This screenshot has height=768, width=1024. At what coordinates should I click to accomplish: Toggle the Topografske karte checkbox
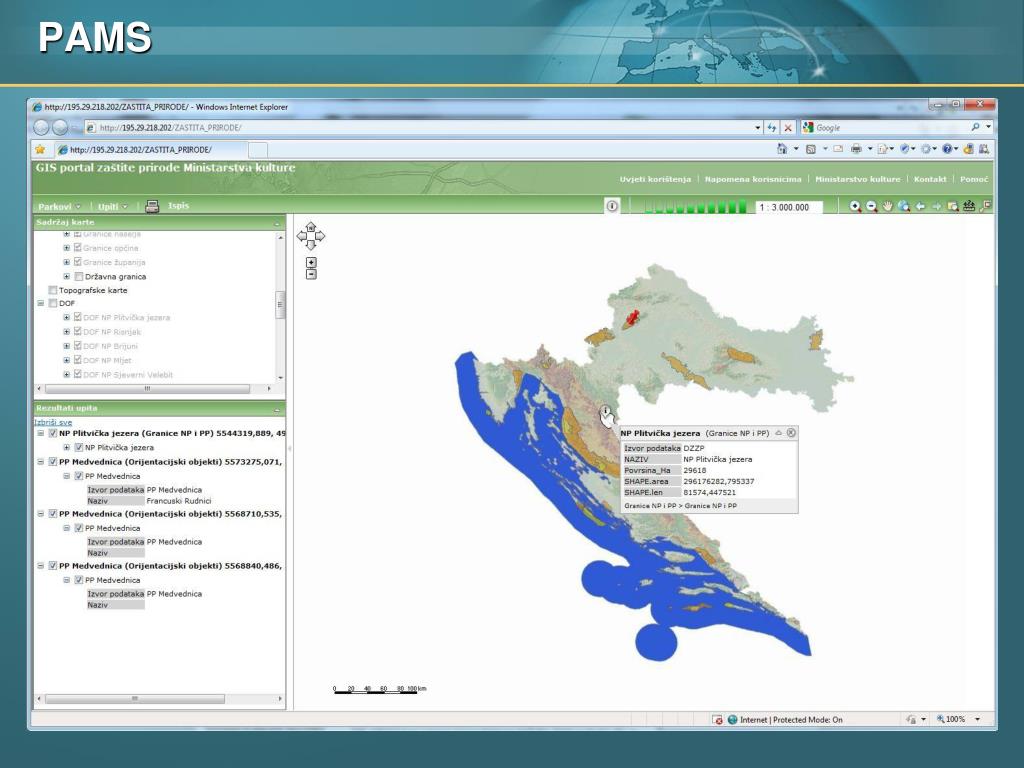[x=53, y=290]
